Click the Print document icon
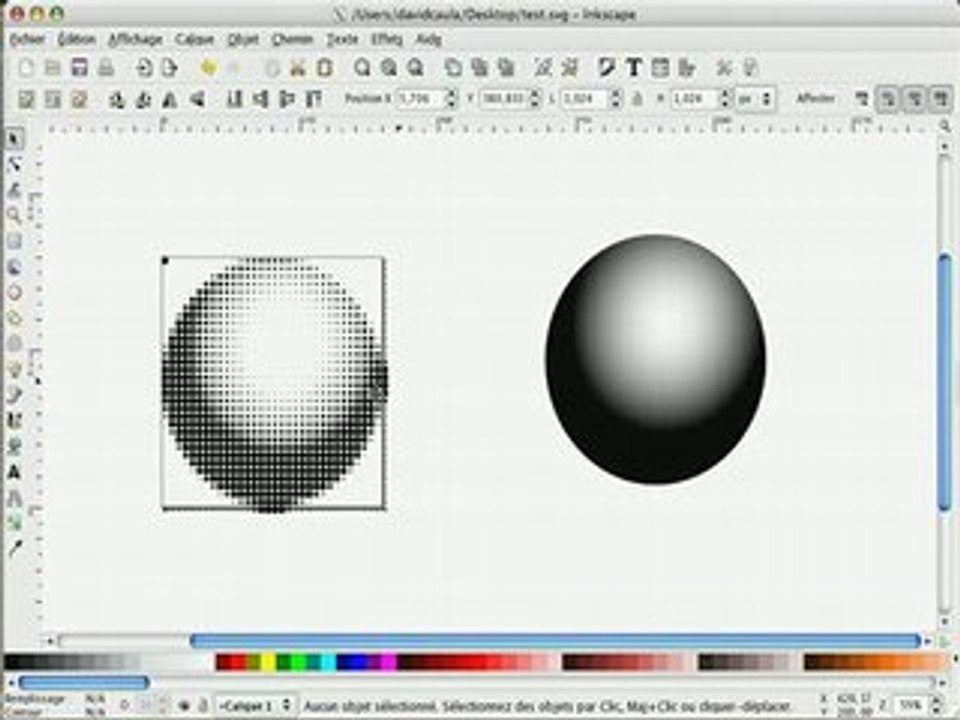This screenshot has height=720, width=960. coord(106,67)
